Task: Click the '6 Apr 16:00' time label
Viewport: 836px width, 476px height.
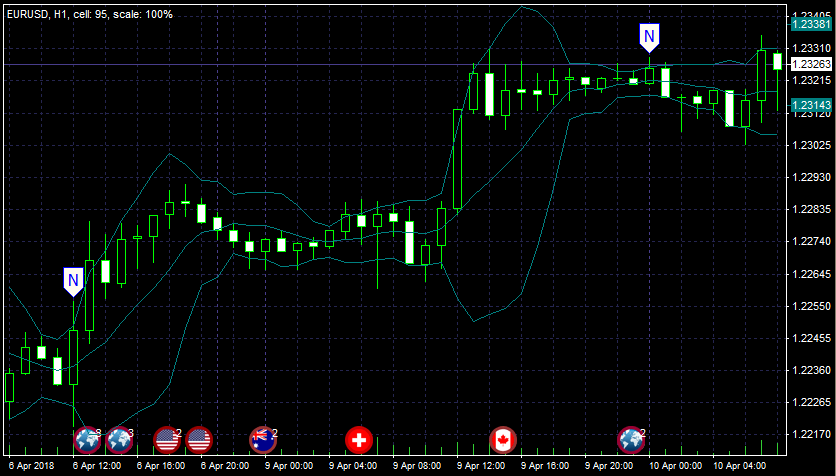Action: (161, 466)
